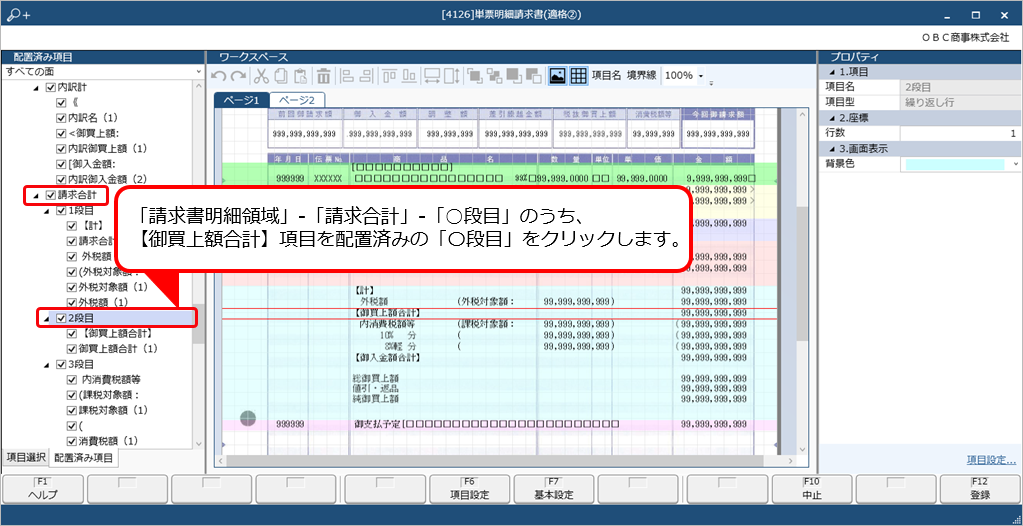Open the 背景色 color dropdown arrow
Screen dimensions: 1023x526
pyautogui.click(x=1016, y=164)
